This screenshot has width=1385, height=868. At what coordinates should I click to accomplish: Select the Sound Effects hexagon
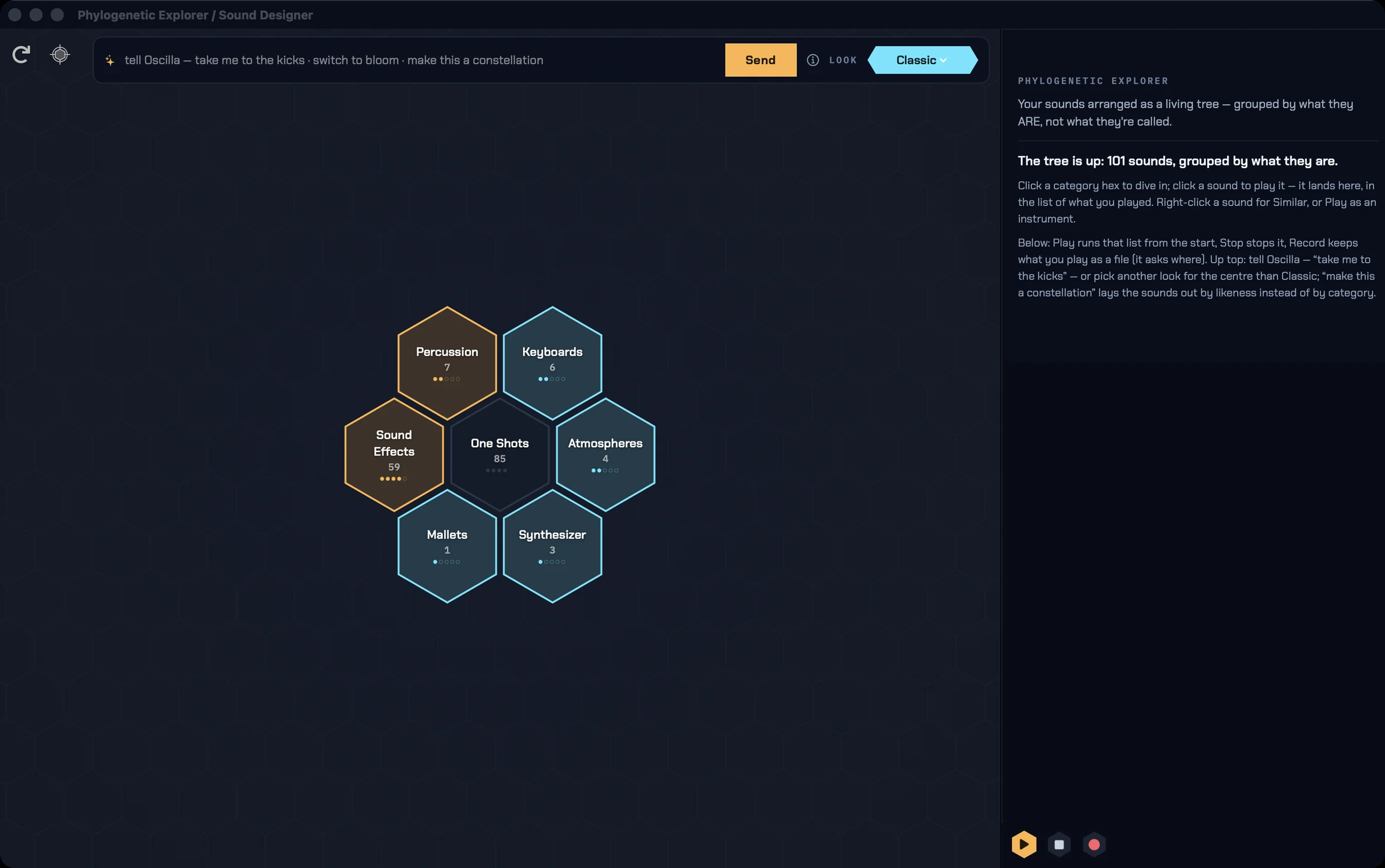coord(394,455)
